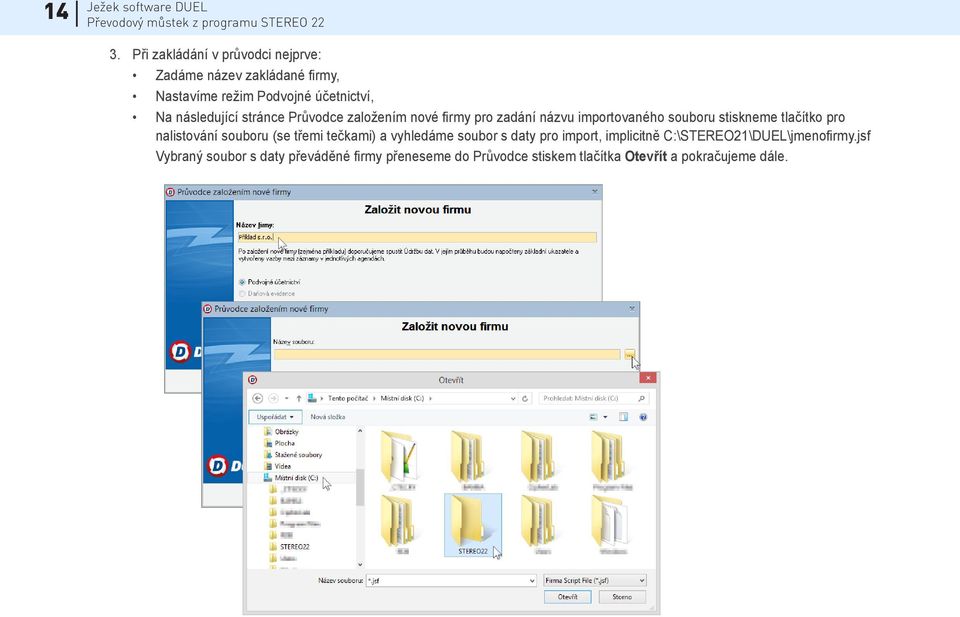Image resolution: width=960 pixels, height=617 pixels.
Task: Click the drive icon beside 'Místní disk (C:)'
Action: point(267,478)
